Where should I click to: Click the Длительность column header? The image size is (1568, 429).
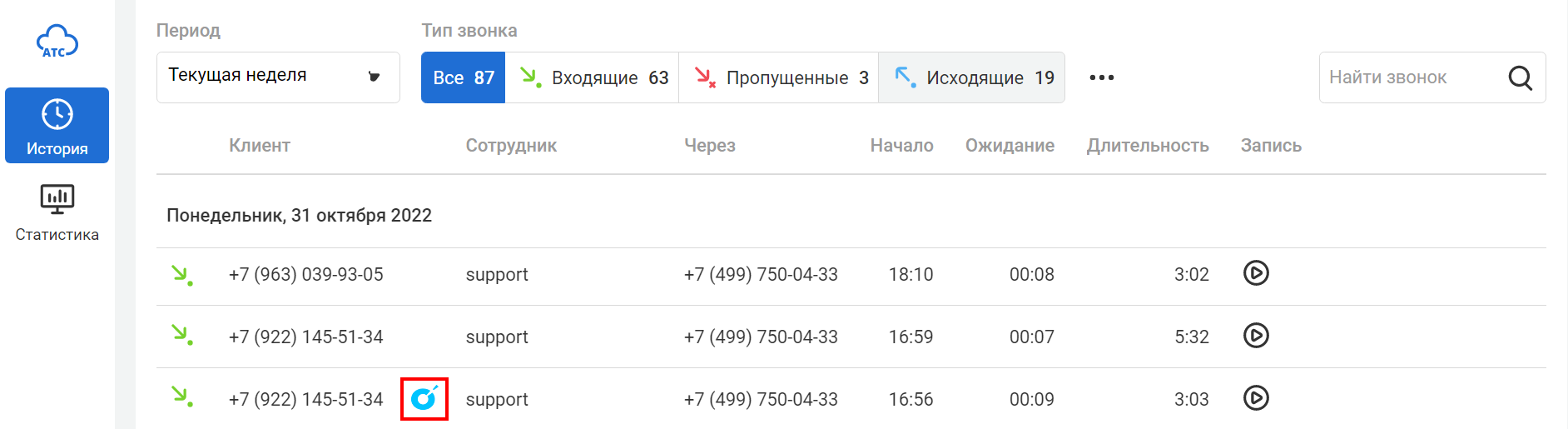tap(1147, 146)
